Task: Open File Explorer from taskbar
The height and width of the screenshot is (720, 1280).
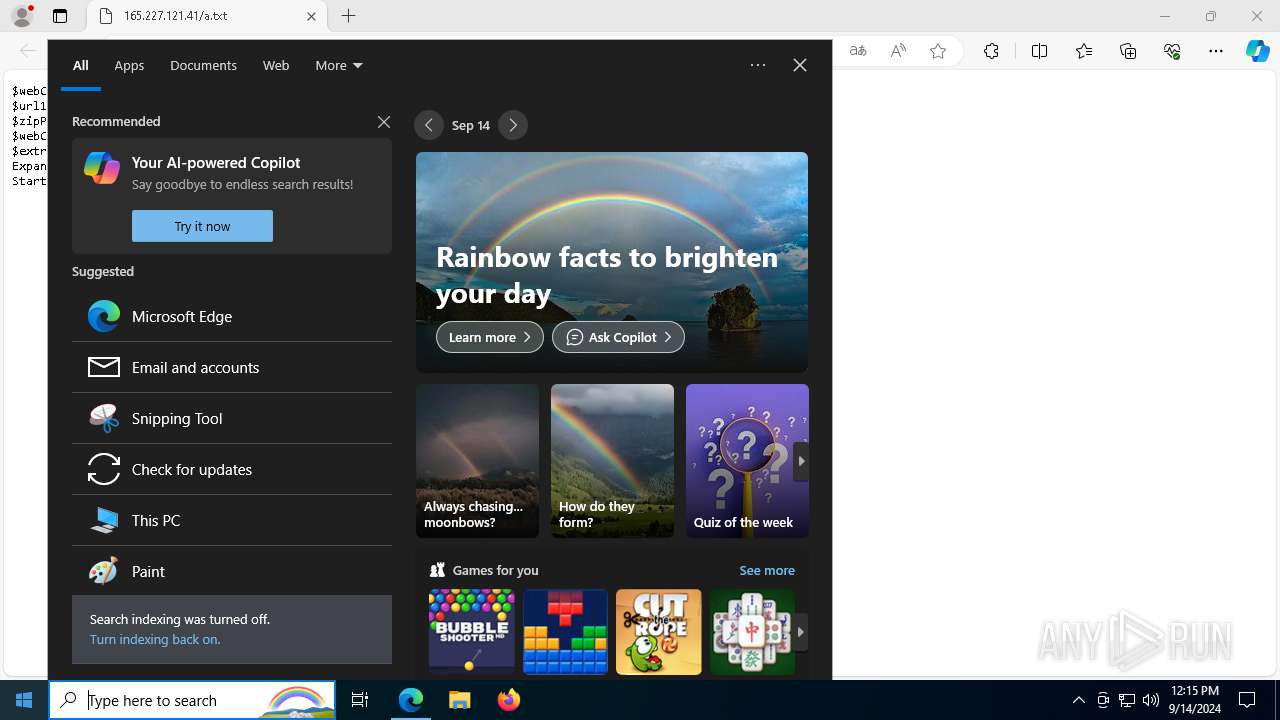Action: (x=460, y=700)
